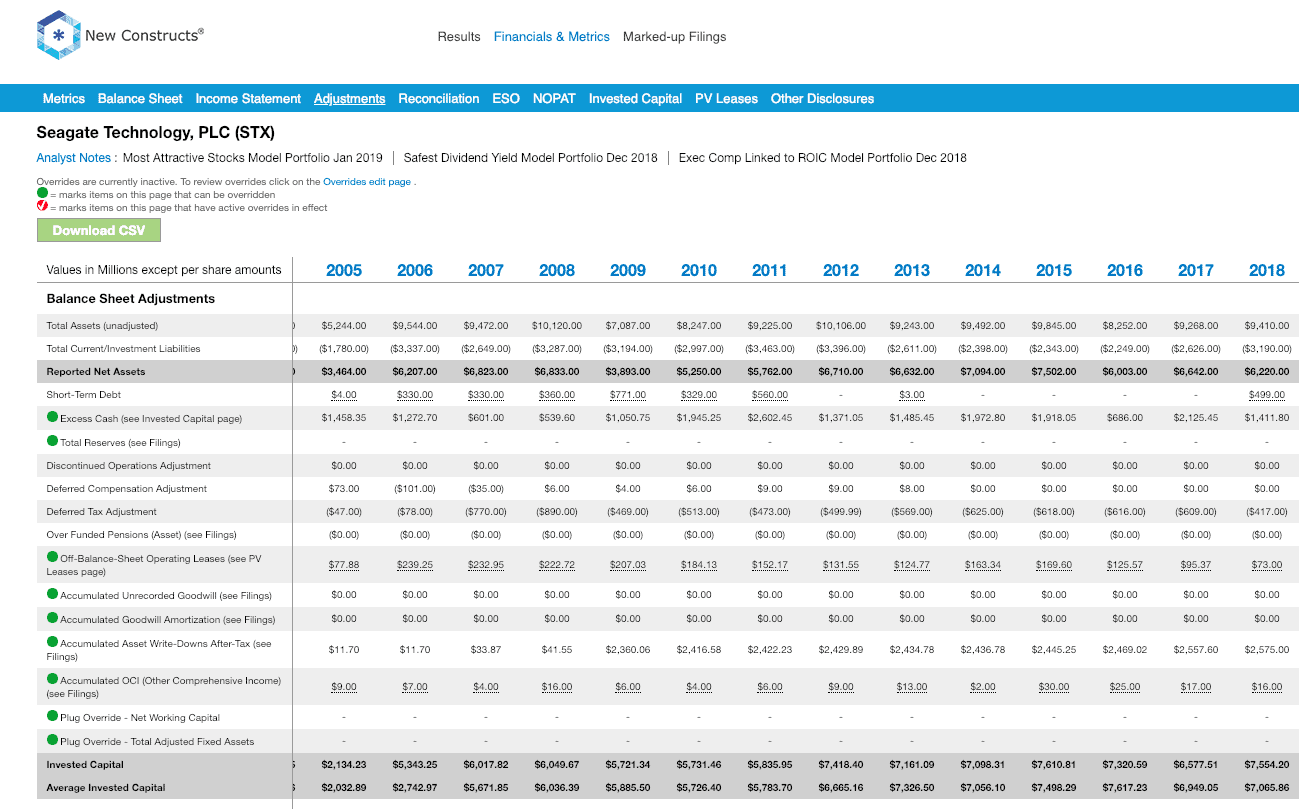The width and height of the screenshot is (1299, 809).
Task: Click the 2005 column year header
Action: [x=344, y=270]
